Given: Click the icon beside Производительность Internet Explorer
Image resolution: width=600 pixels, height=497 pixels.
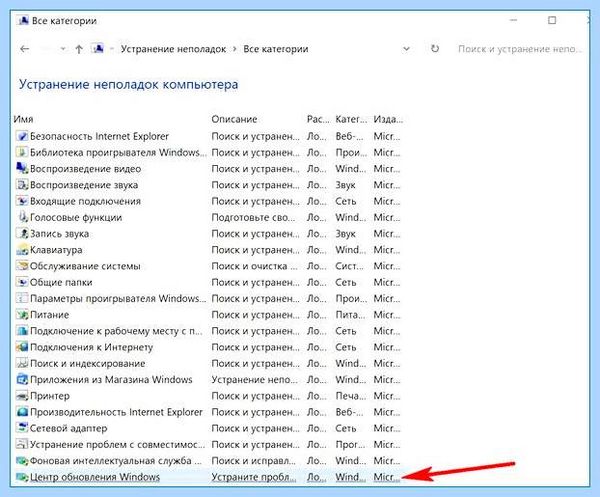Looking at the screenshot, I should pyautogui.click(x=22, y=412).
